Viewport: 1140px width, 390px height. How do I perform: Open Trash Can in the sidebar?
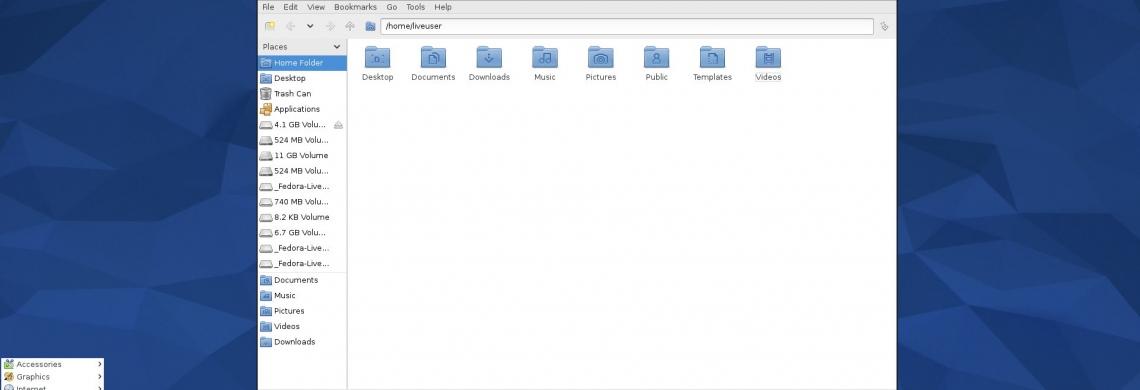tap(302, 94)
